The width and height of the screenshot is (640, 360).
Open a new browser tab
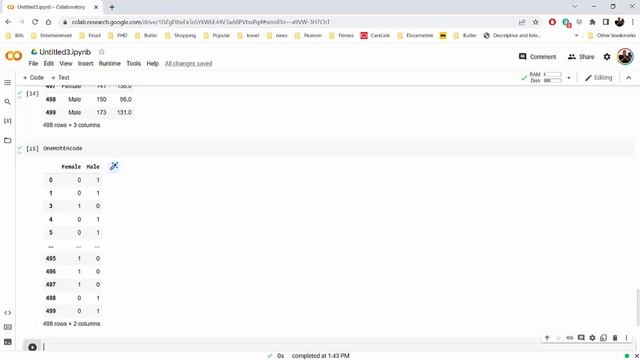click(x=112, y=7)
